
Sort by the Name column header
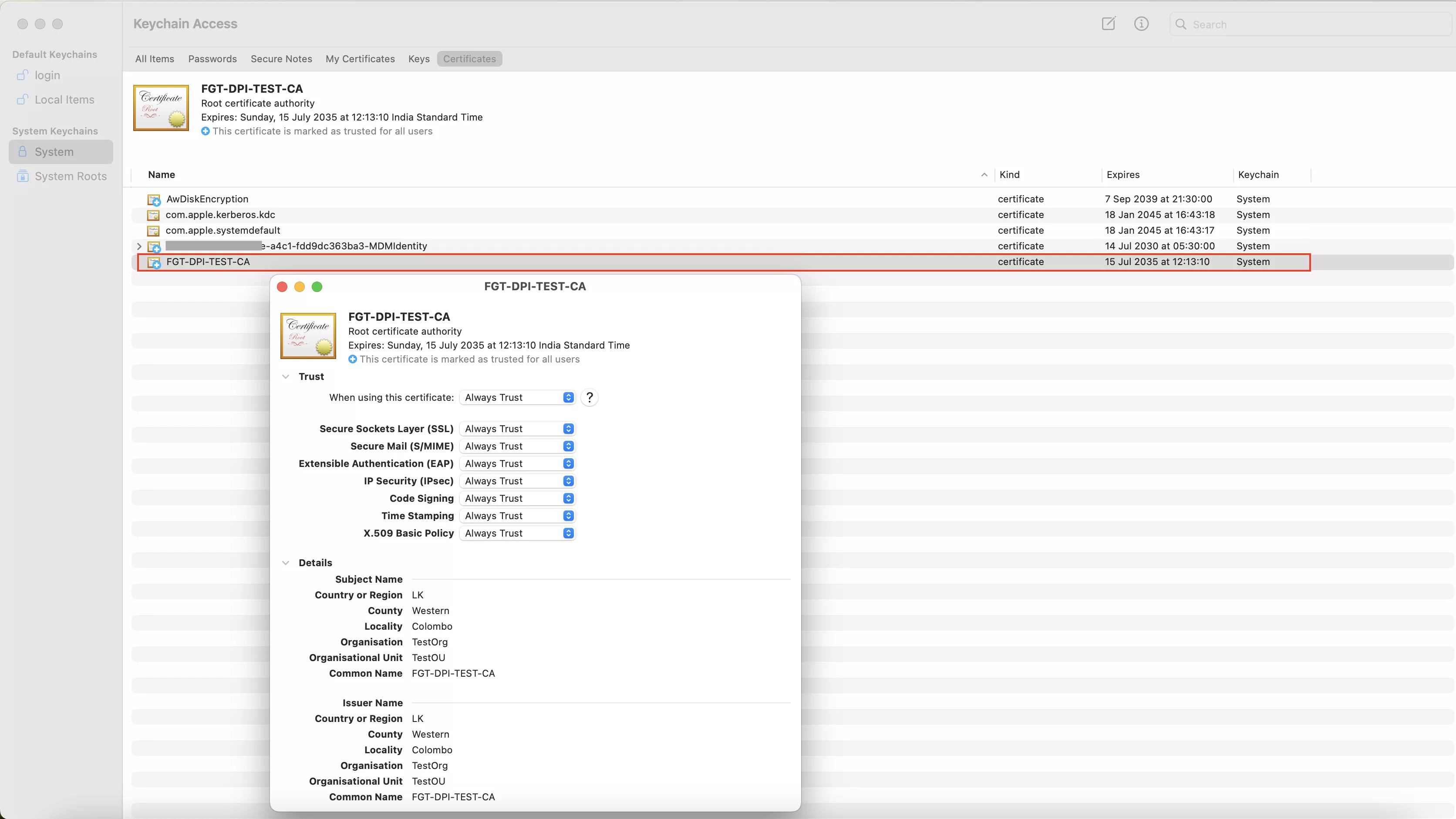click(161, 175)
